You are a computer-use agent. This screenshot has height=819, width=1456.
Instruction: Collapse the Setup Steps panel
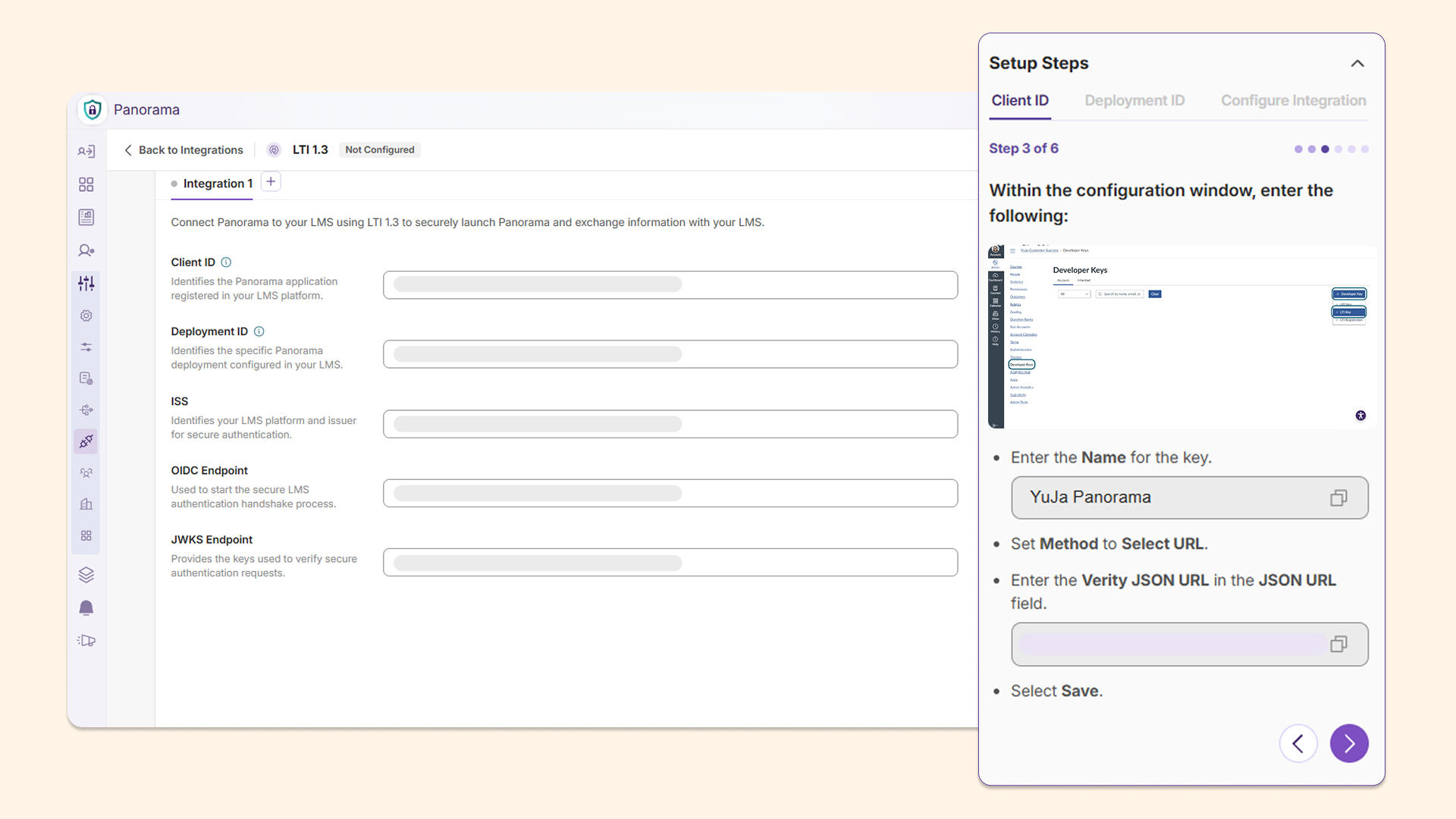pyautogui.click(x=1357, y=64)
